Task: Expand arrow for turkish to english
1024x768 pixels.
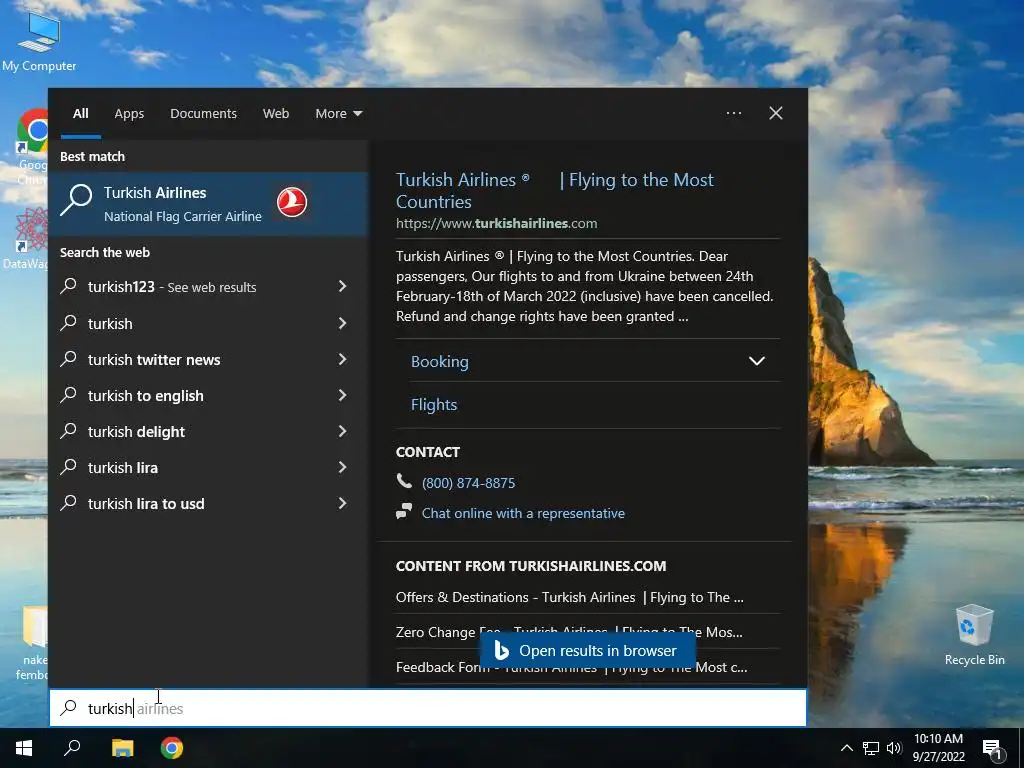Action: [x=342, y=394]
